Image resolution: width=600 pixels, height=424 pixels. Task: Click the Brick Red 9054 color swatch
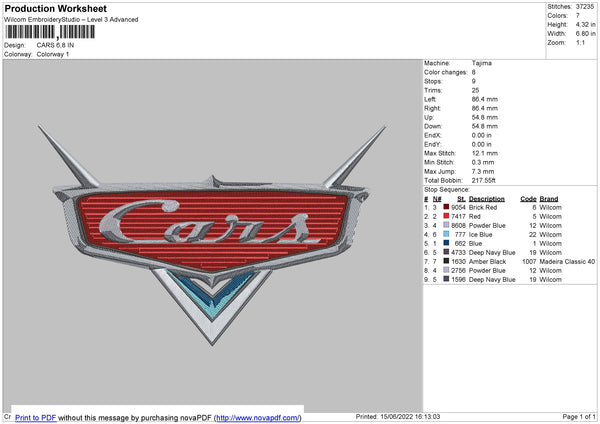click(447, 208)
